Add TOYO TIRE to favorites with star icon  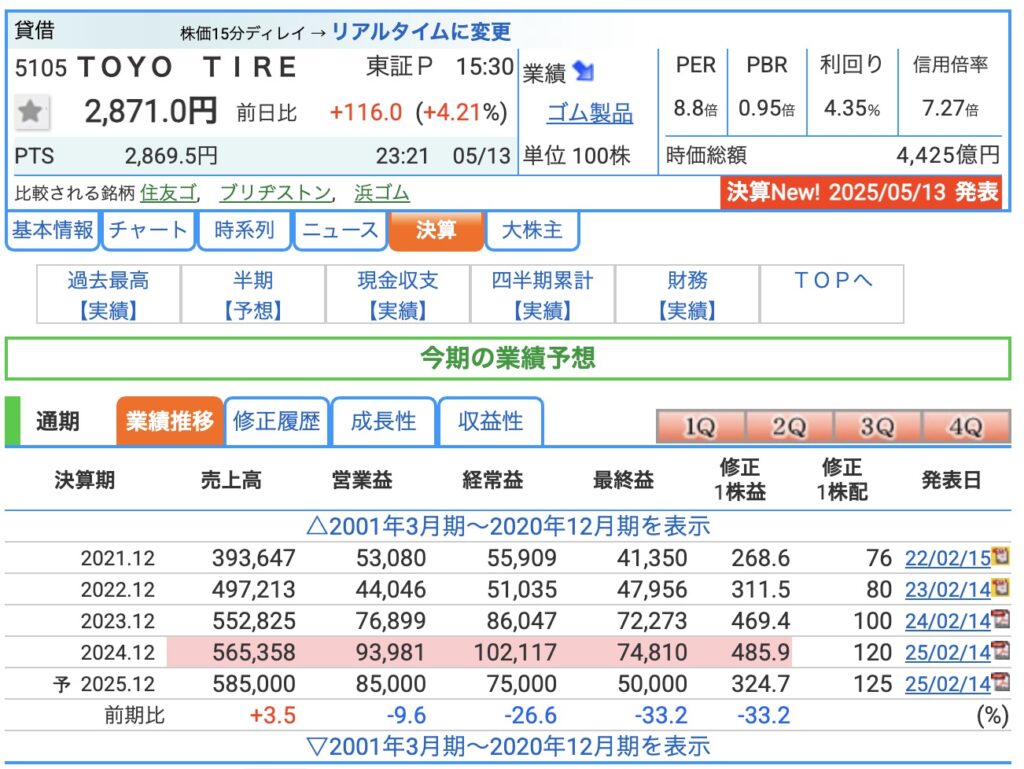(31, 112)
